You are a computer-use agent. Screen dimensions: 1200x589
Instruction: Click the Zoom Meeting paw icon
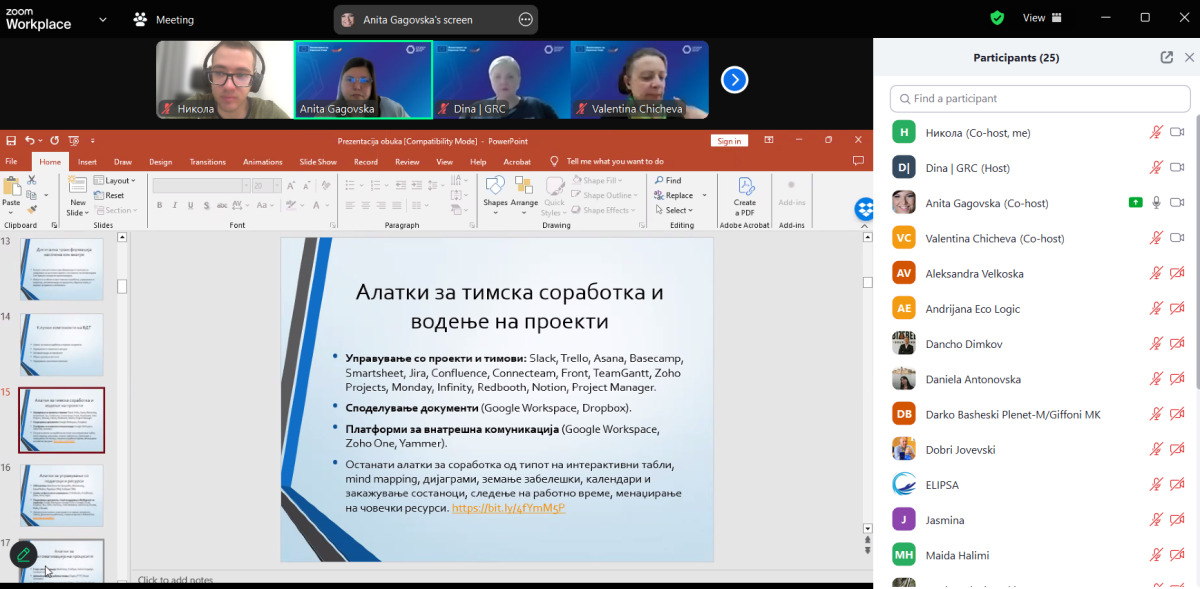(x=141, y=19)
